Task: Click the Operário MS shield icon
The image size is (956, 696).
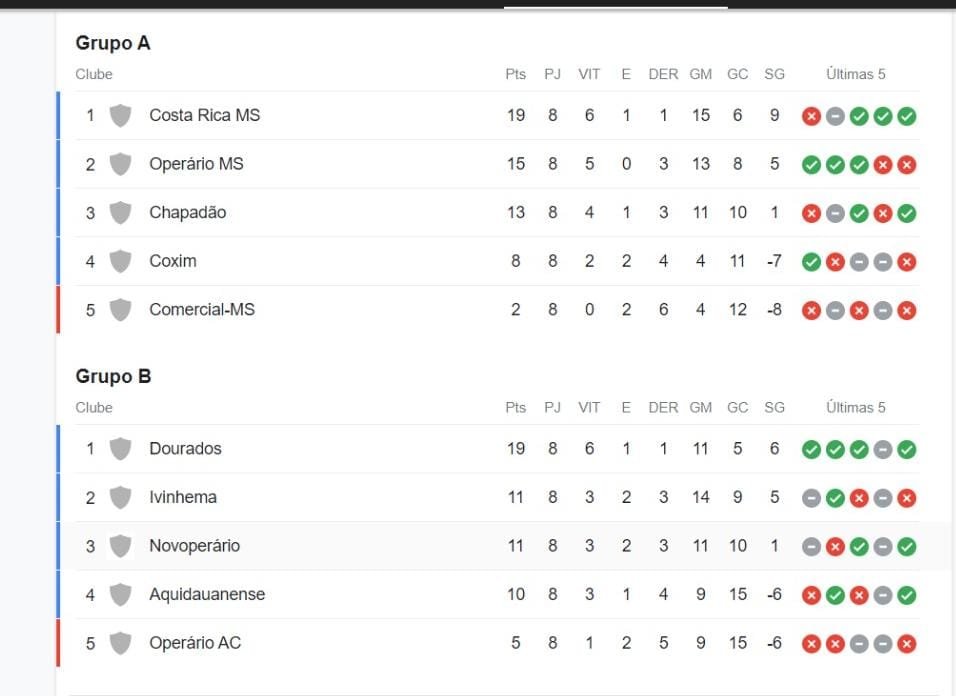Action: click(120, 164)
